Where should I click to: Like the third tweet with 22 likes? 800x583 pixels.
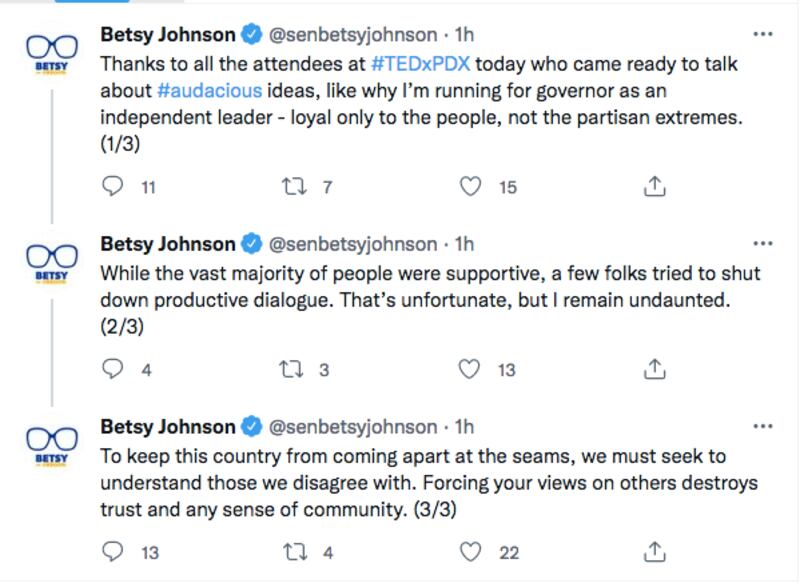pyautogui.click(x=470, y=552)
